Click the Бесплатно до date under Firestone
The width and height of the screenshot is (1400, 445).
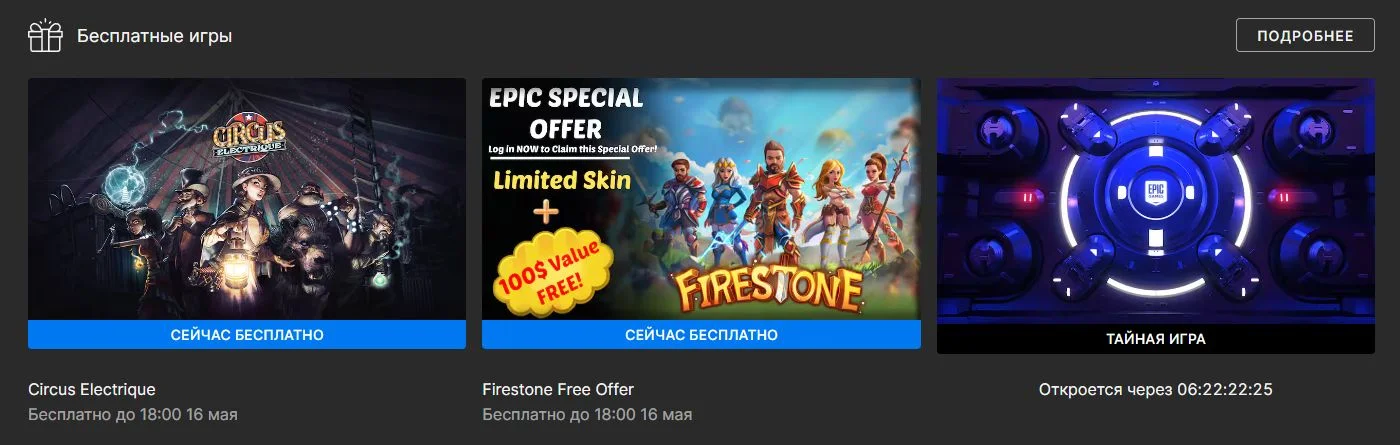point(587,414)
